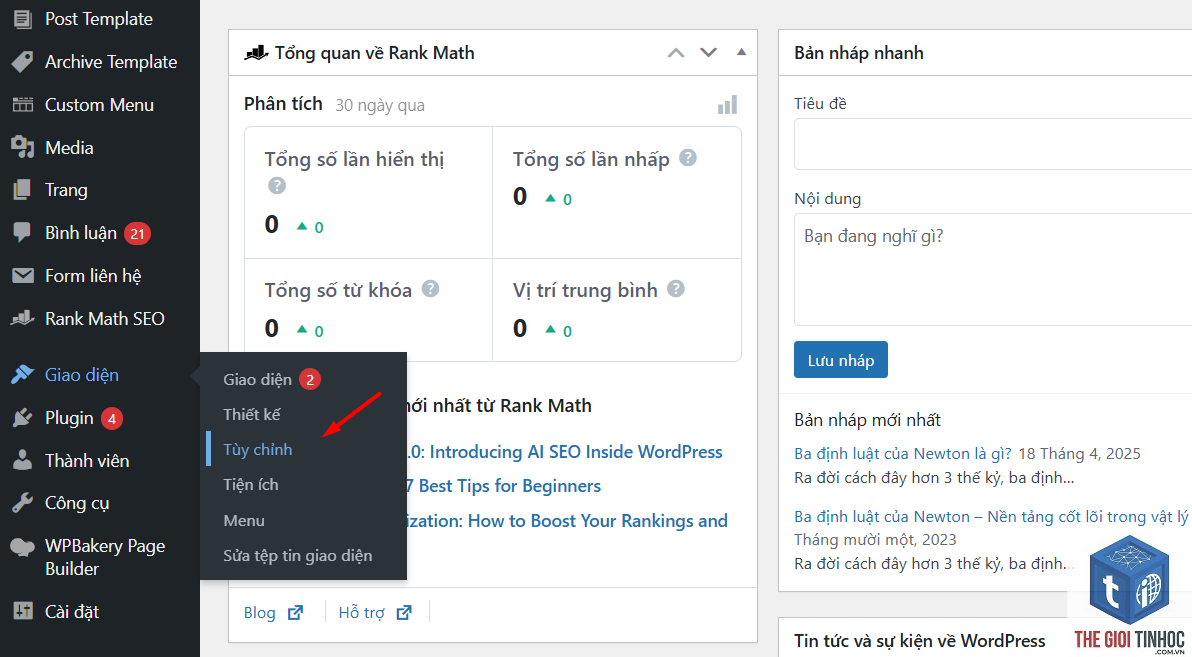Image resolution: width=1192 pixels, height=657 pixels.
Task: Open Media in the admin sidebar
Action: pyautogui.click(x=69, y=148)
